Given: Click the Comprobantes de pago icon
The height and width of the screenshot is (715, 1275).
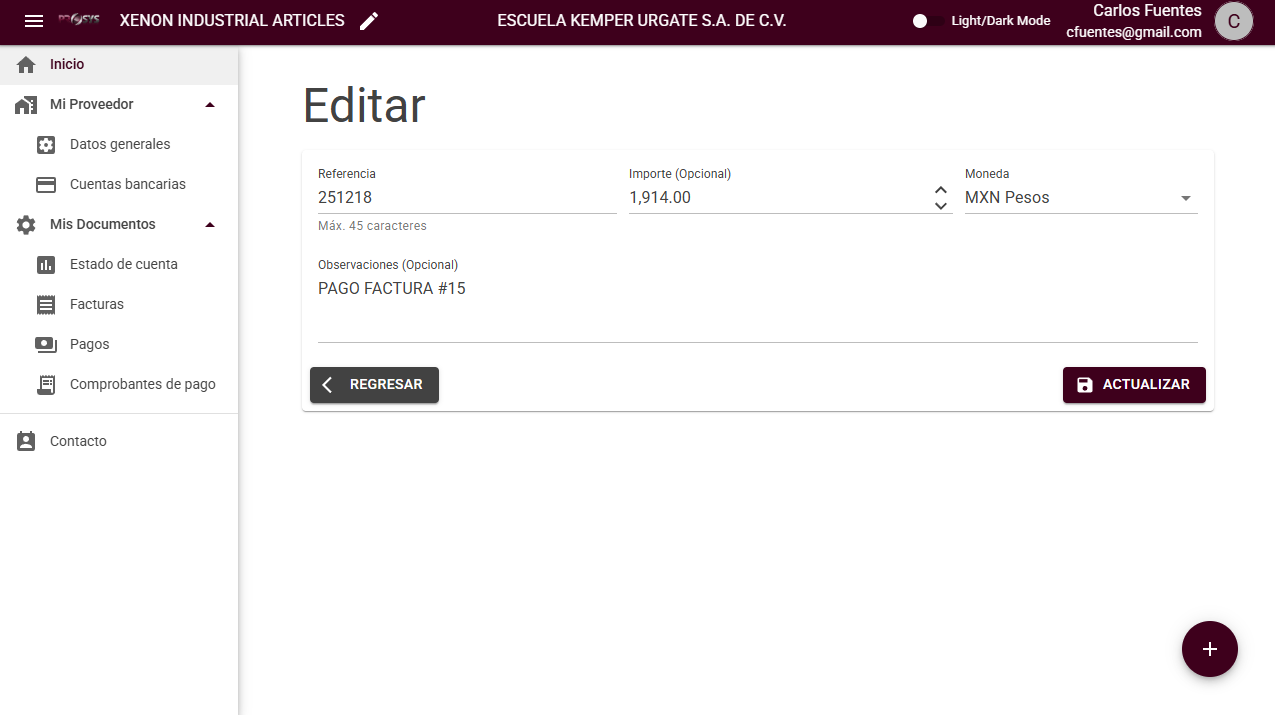Looking at the screenshot, I should [x=45, y=385].
